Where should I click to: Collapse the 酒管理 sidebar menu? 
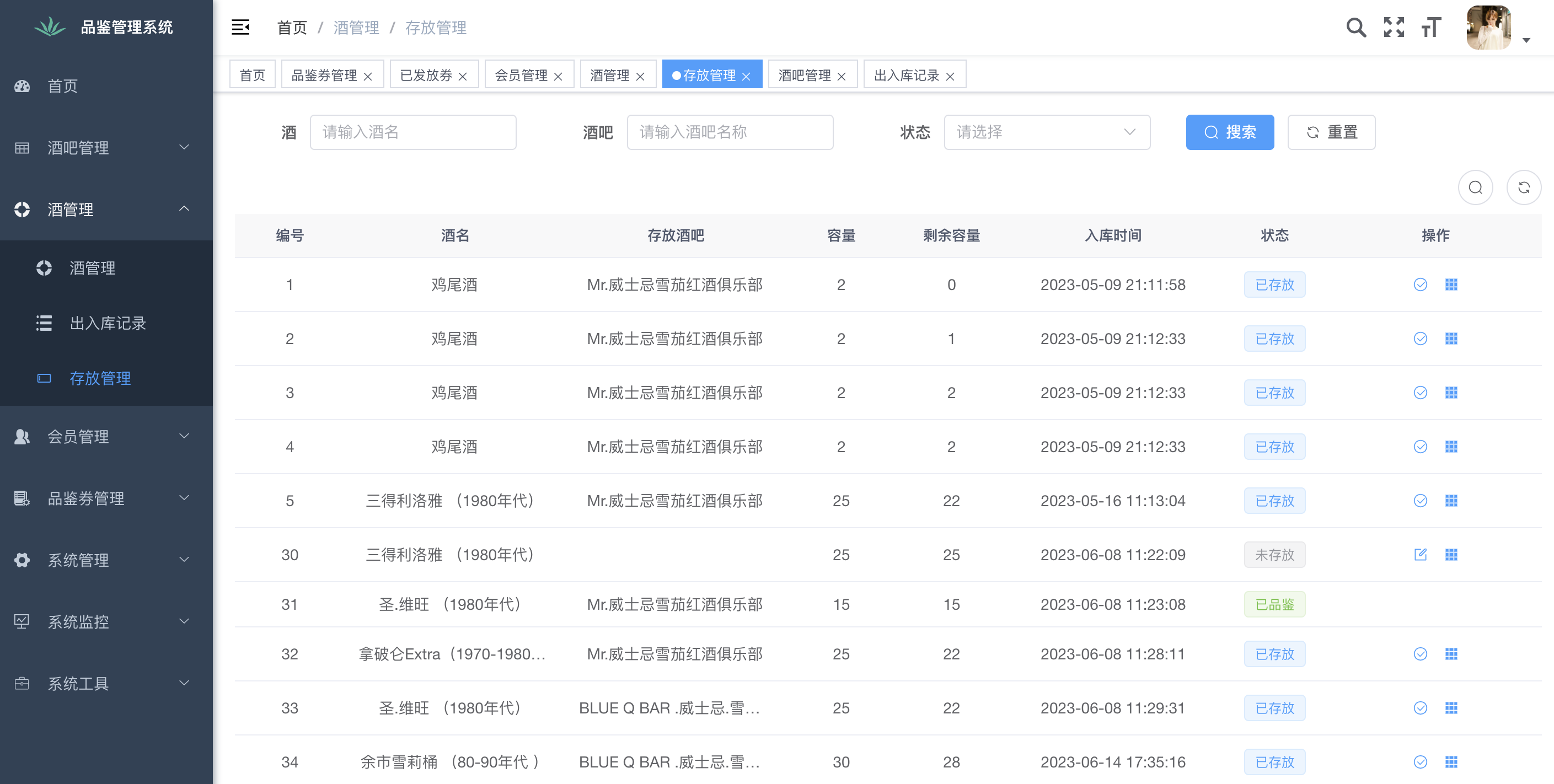pyautogui.click(x=106, y=210)
